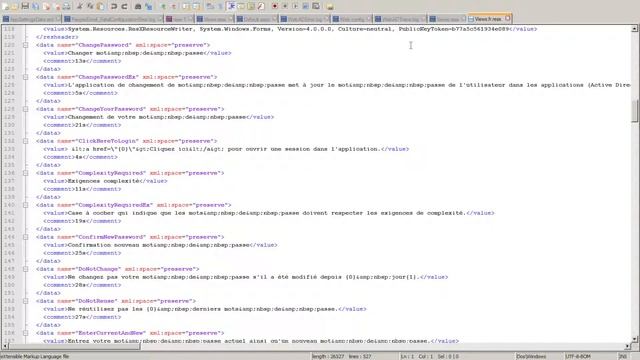Click the Confirmation nouveau mot de passe value

(x=158, y=245)
